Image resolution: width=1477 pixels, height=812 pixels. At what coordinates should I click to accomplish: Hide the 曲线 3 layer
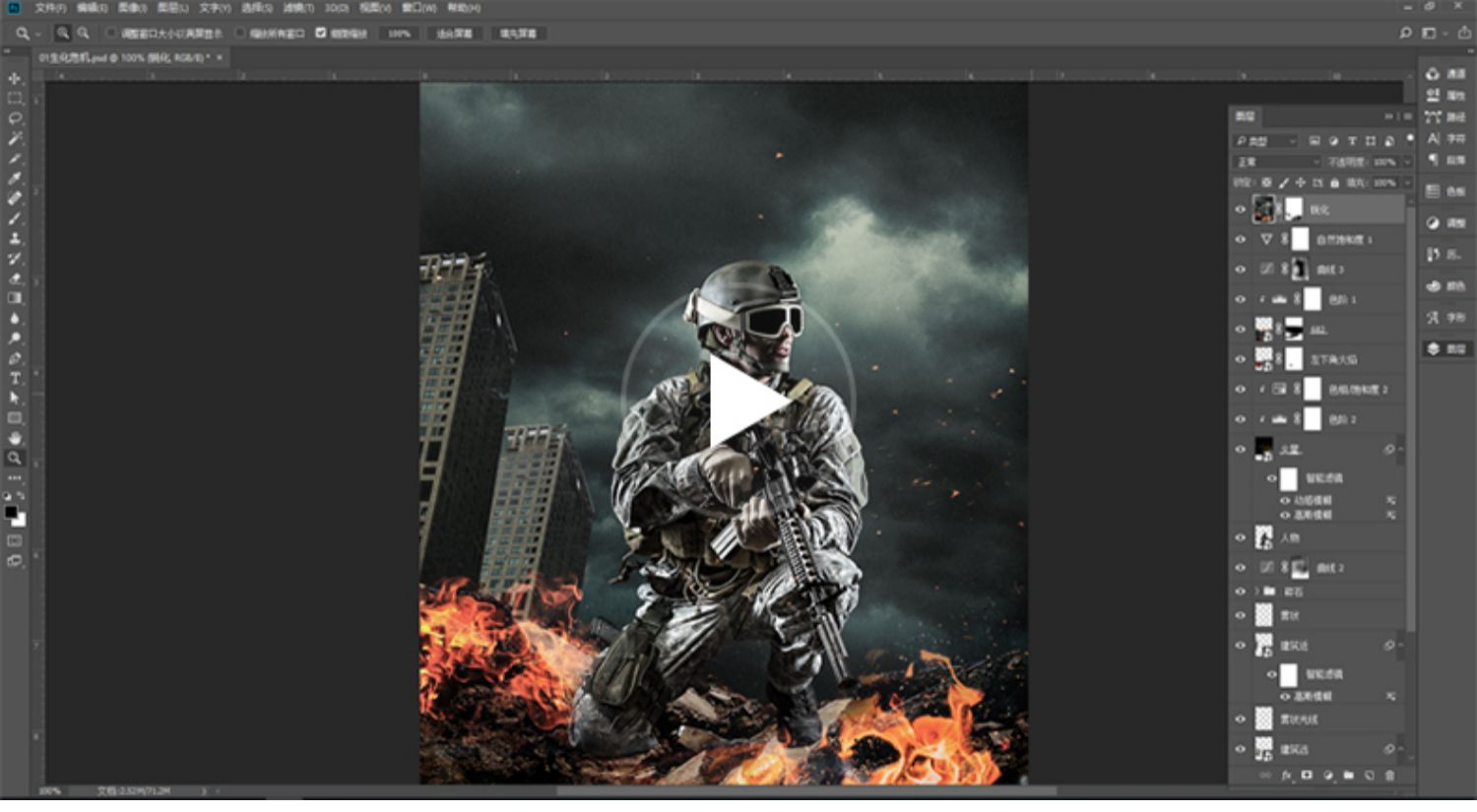[x=1241, y=269]
